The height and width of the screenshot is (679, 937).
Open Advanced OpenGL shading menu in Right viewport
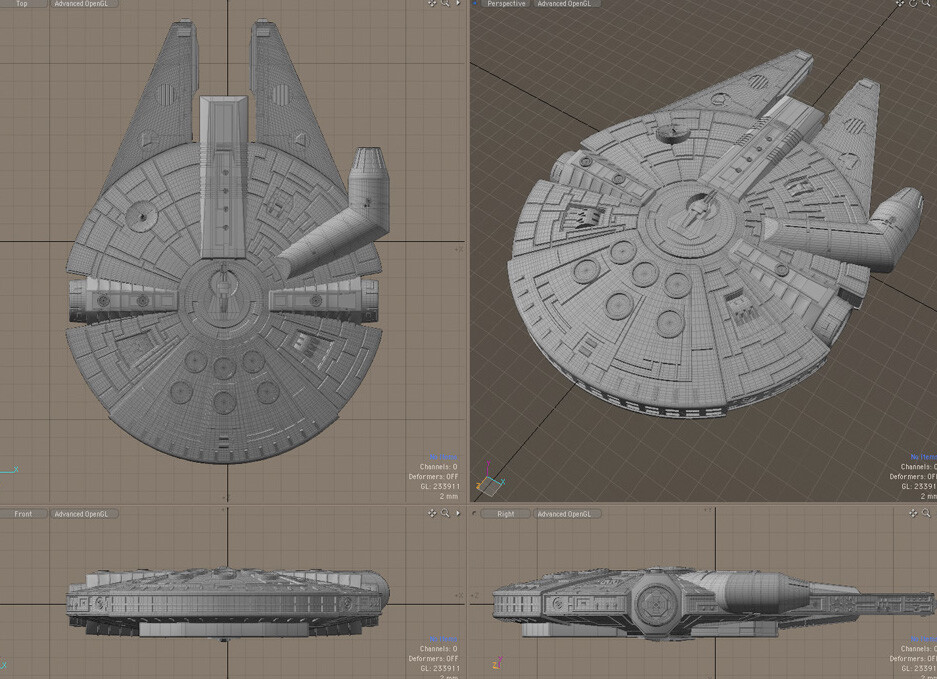point(567,513)
